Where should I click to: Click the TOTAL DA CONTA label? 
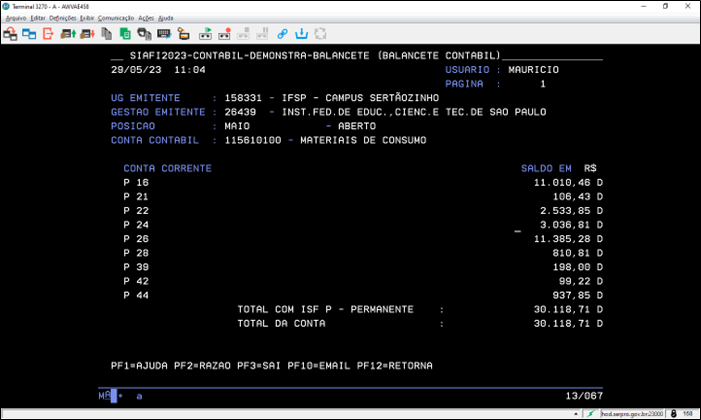tap(281, 323)
